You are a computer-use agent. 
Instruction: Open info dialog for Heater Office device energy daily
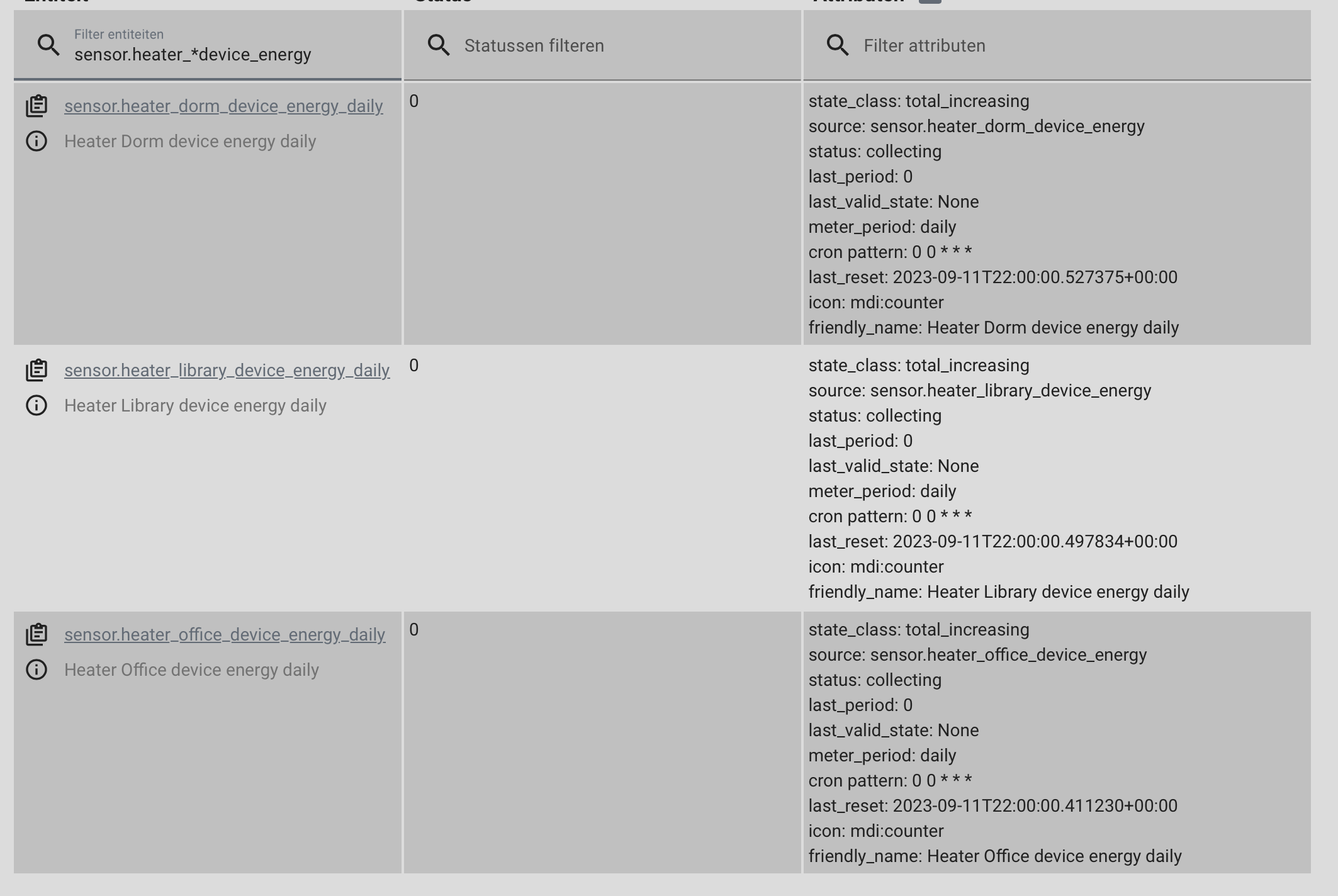pos(37,669)
